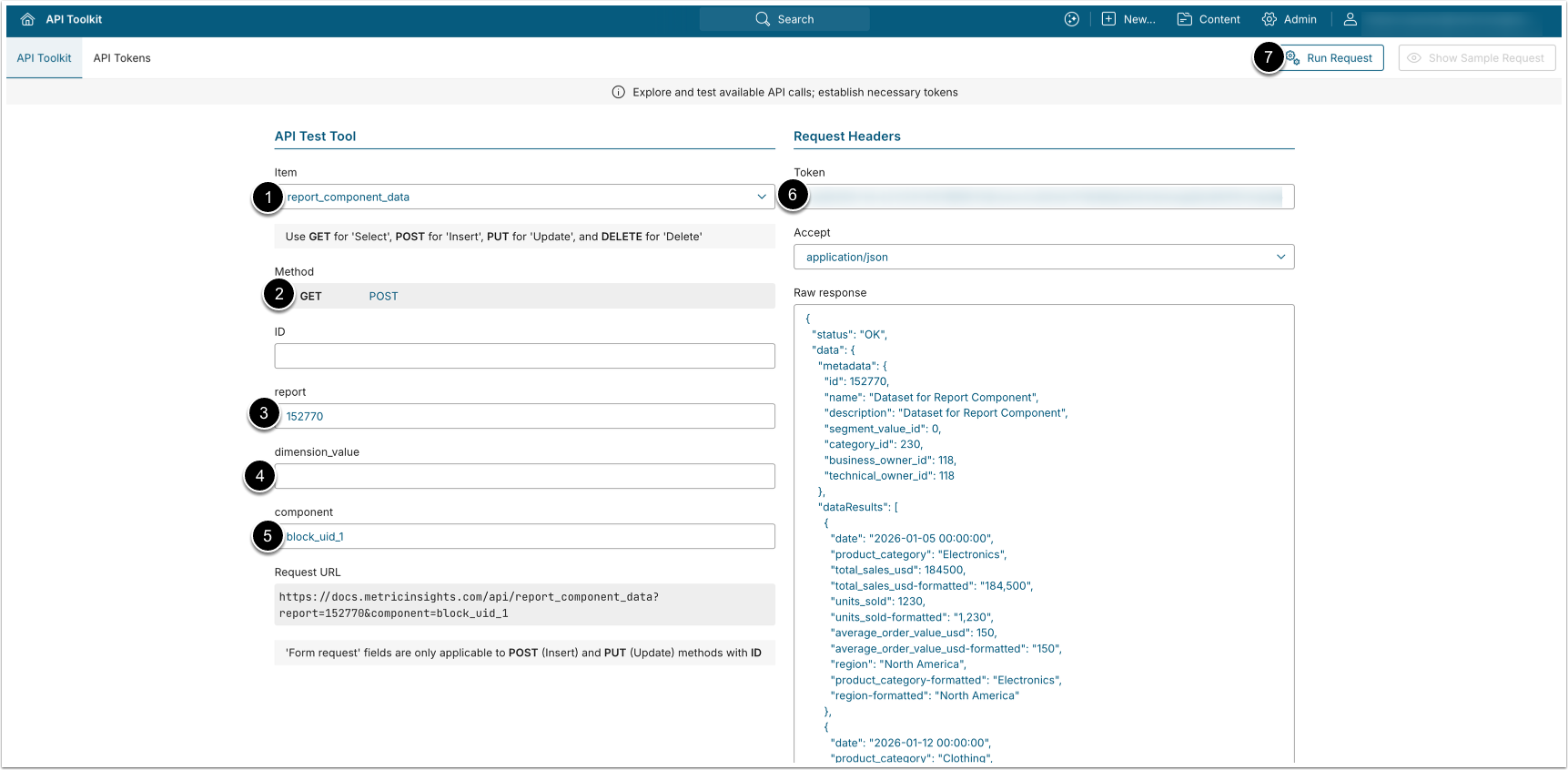1568x770 pixels.
Task: Click the New plus icon
Action: pos(1108,19)
